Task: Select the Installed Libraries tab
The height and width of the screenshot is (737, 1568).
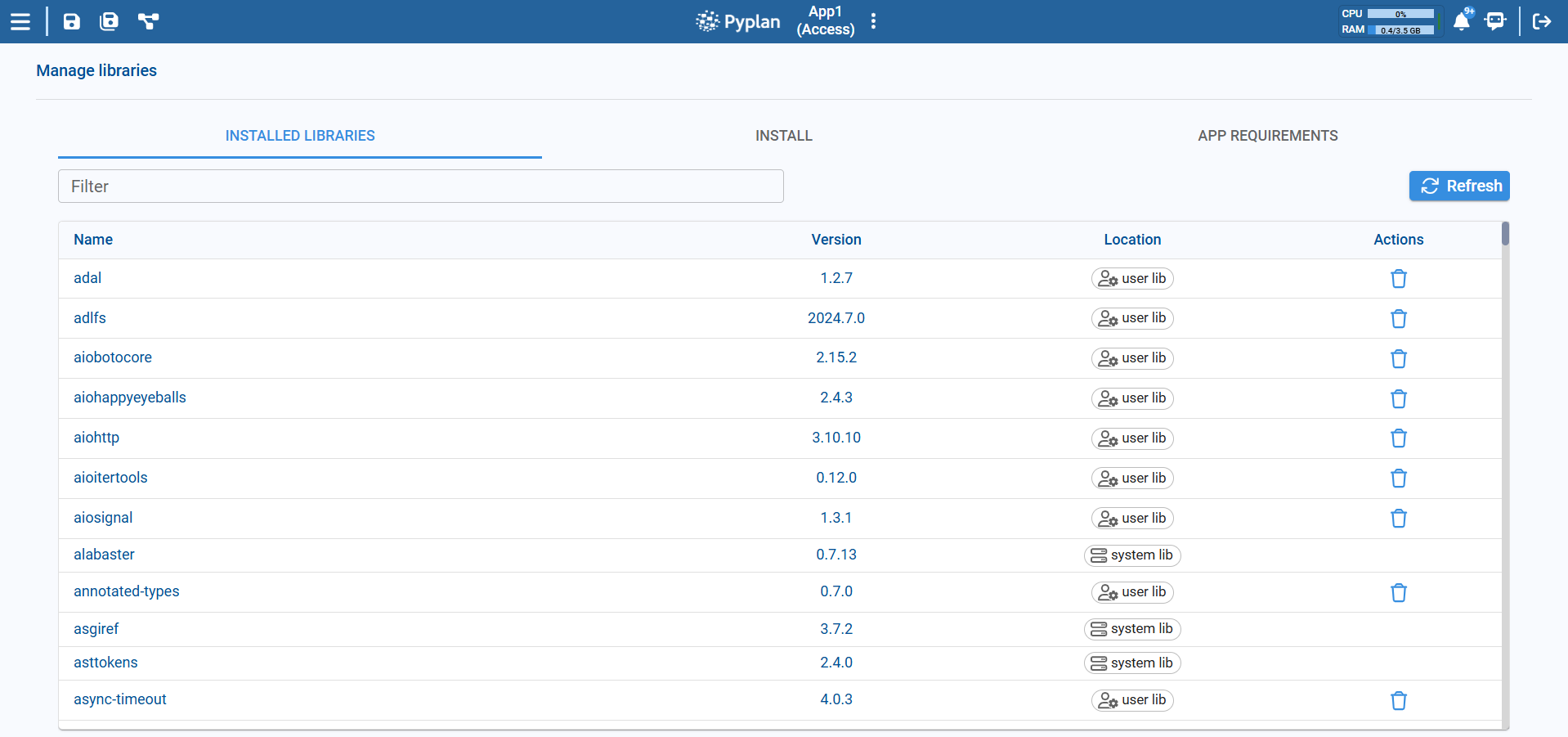Action: (x=300, y=136)
